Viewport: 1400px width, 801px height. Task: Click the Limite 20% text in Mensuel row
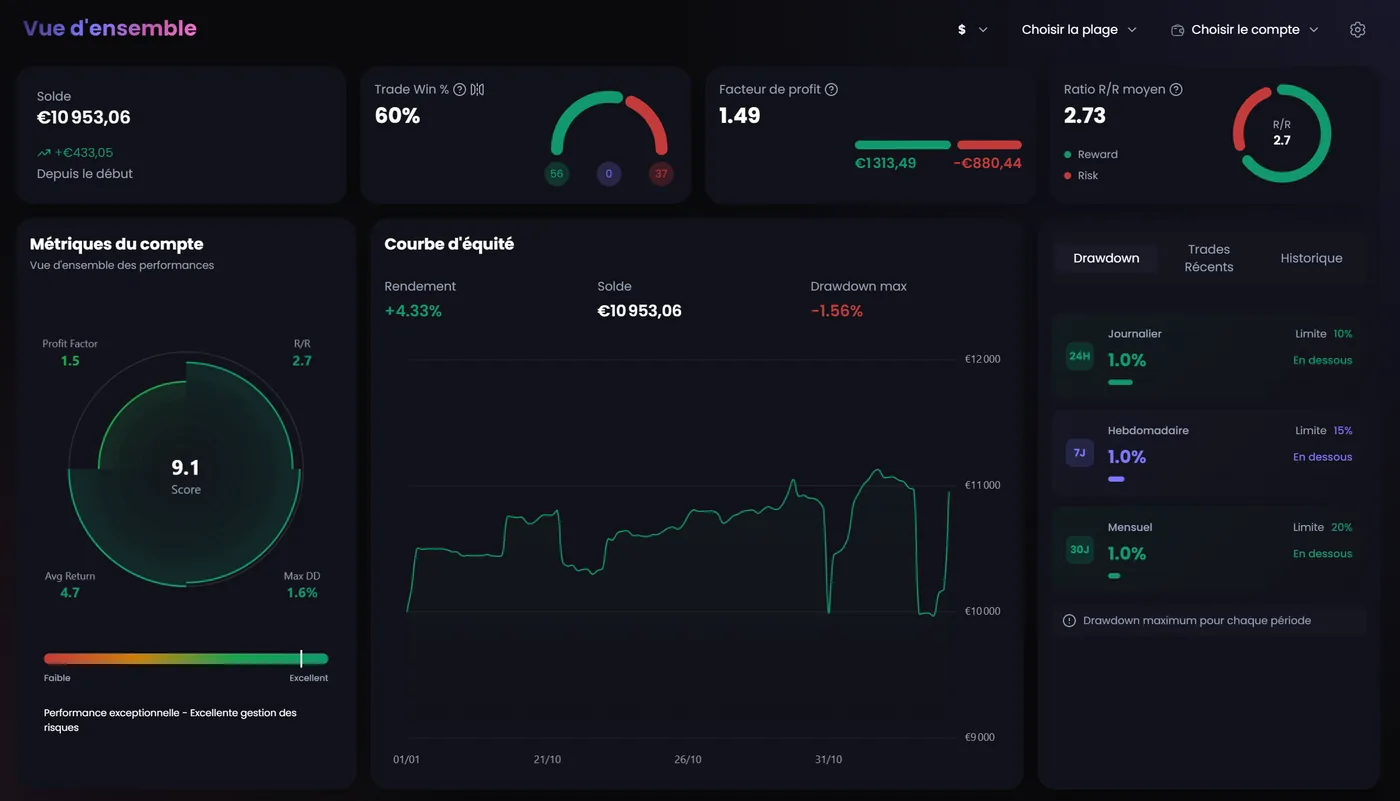click(1322, 528)
